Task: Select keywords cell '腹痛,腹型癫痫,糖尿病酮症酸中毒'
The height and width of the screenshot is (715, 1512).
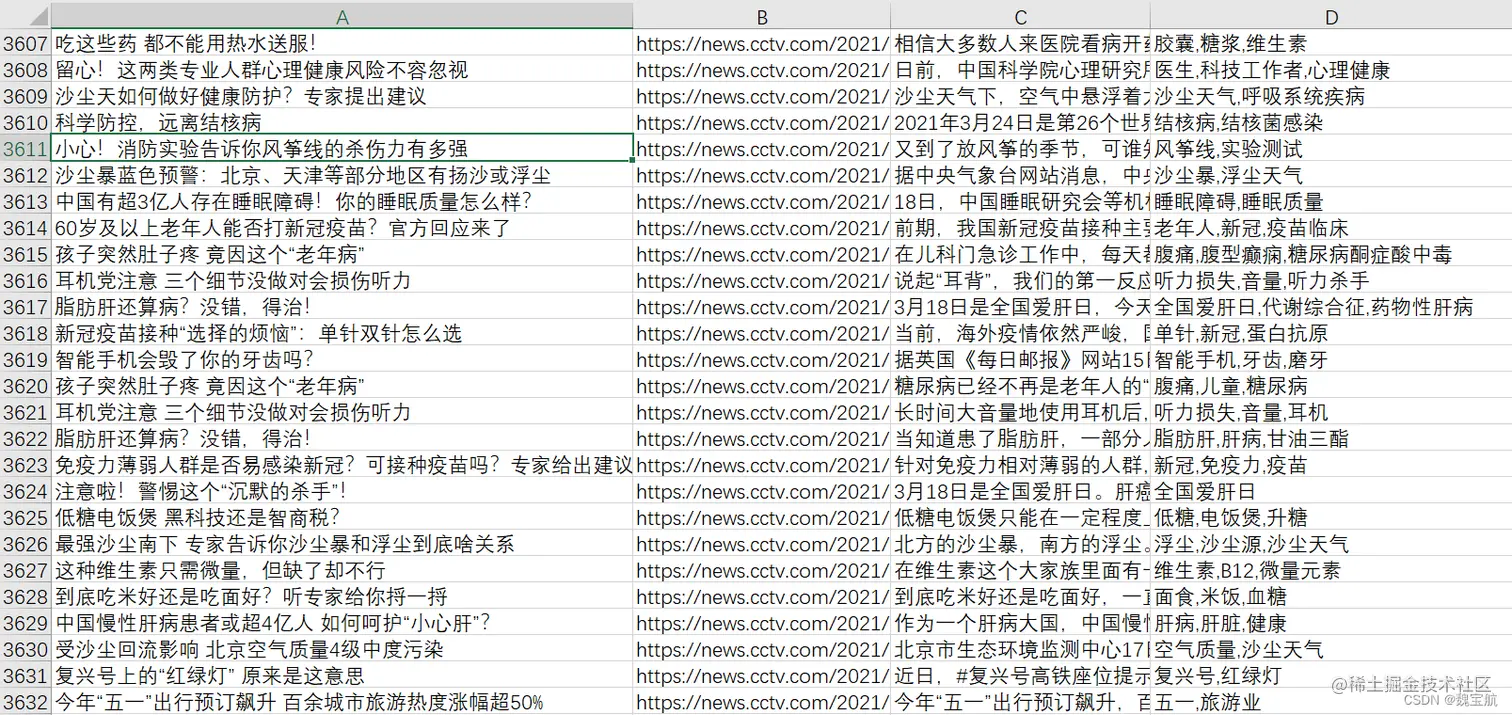Action: (x=1331, y=254)
